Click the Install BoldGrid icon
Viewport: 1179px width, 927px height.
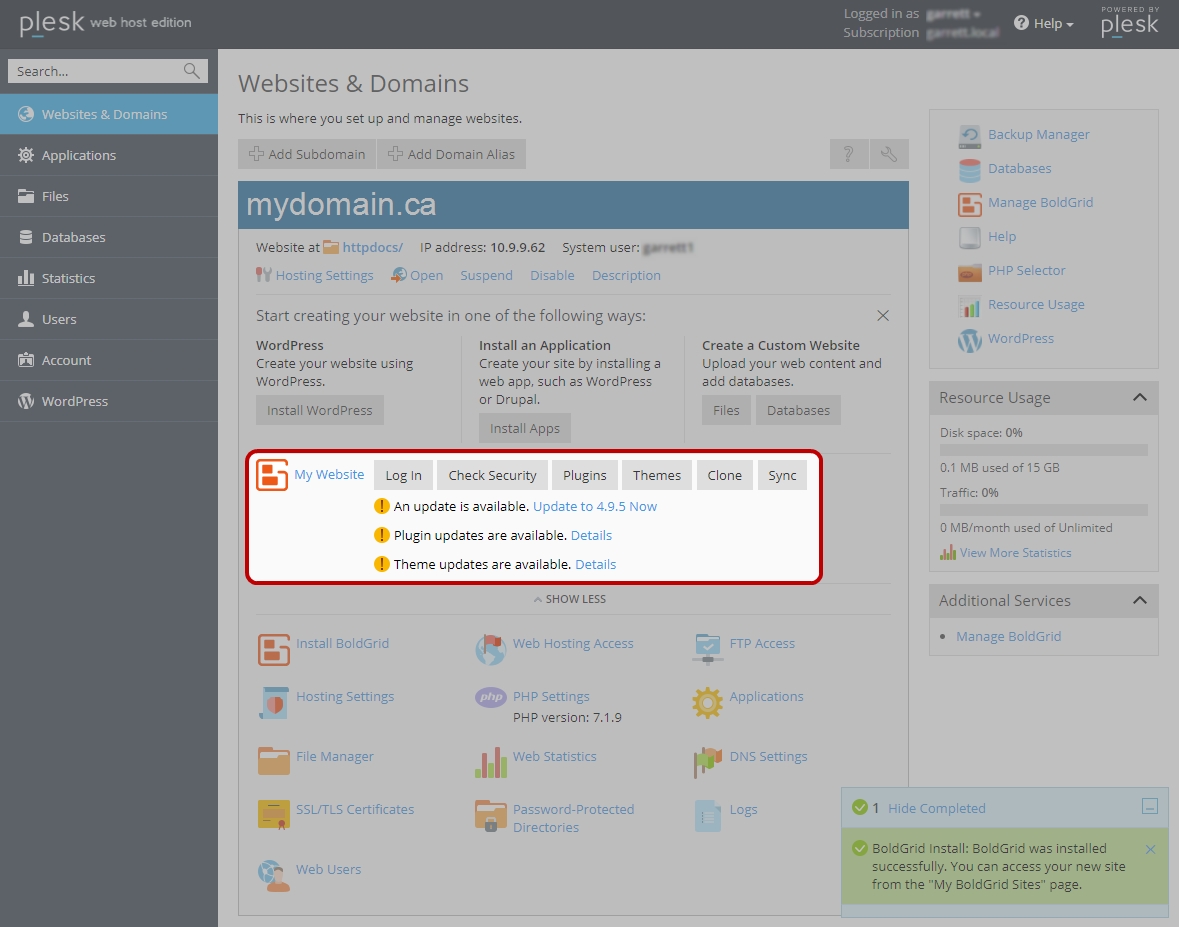click(274, 650)
